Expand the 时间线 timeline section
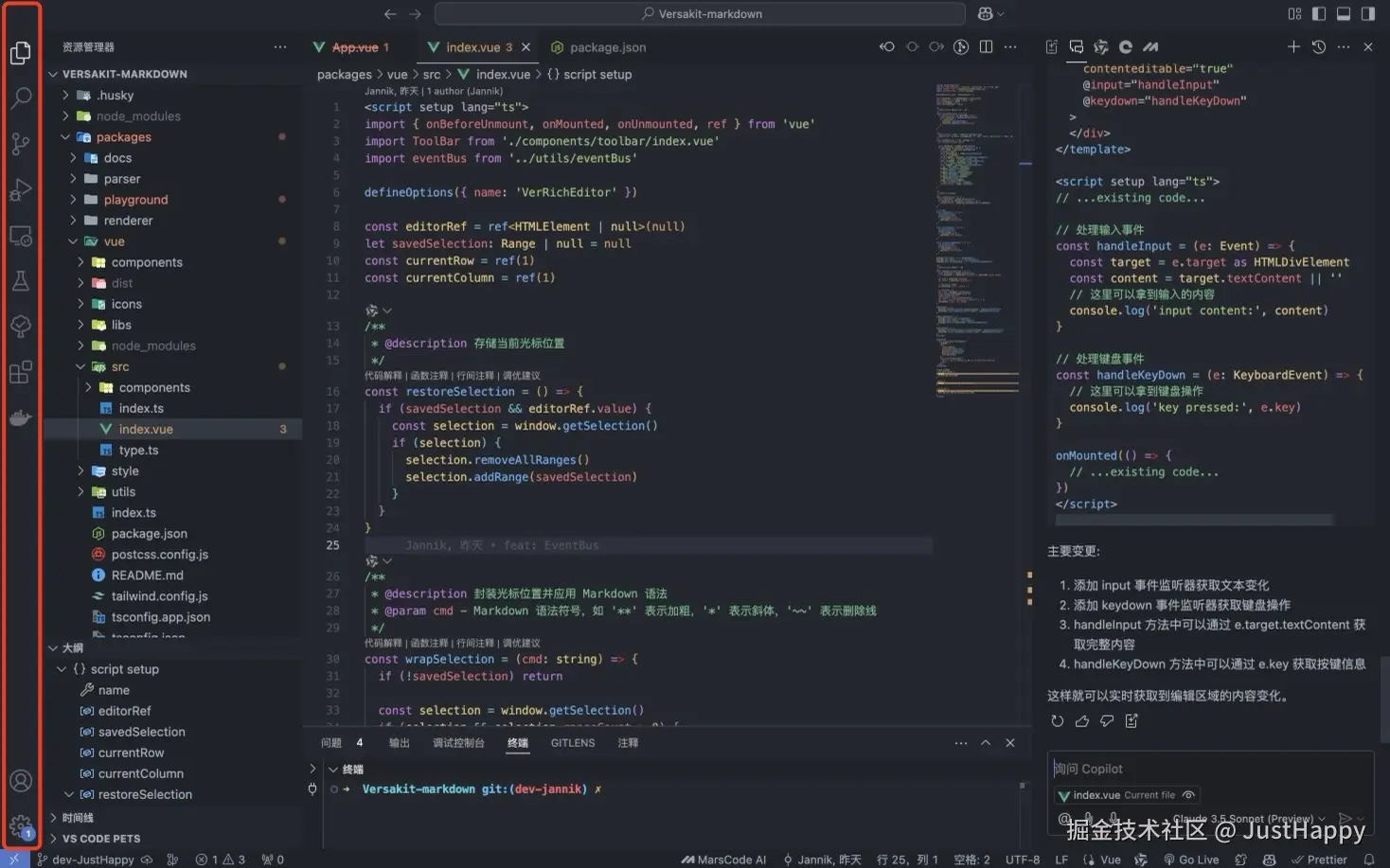Screen dimensions: 1390x868 [x=172, y=818]
